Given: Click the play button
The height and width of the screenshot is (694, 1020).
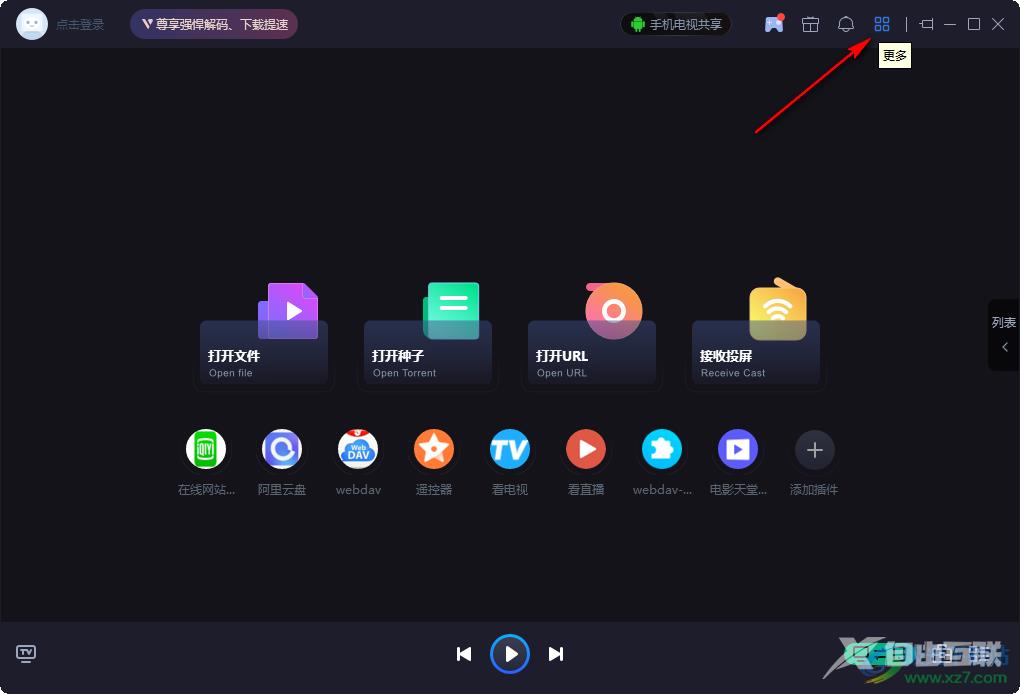Looking at the screenshot, I should [x=510, y=654].
